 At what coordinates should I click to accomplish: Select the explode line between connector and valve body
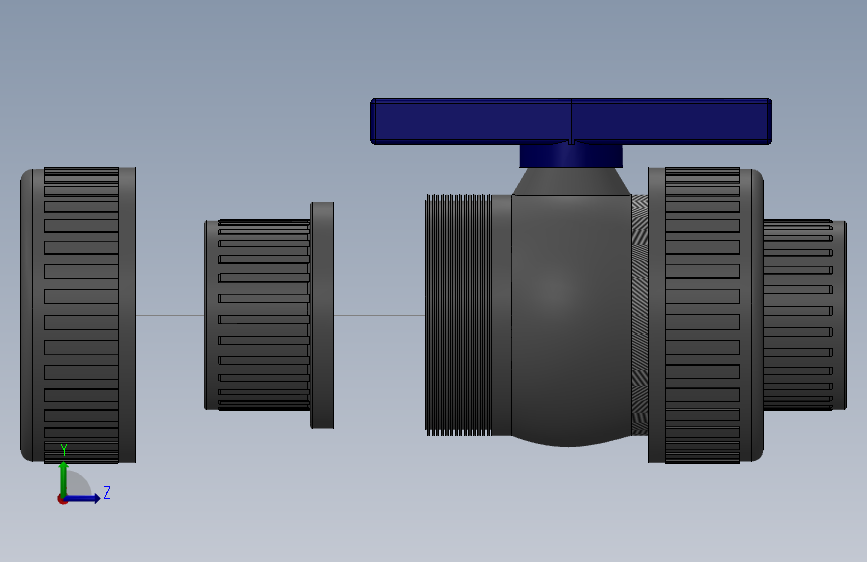tap(379, 315)
